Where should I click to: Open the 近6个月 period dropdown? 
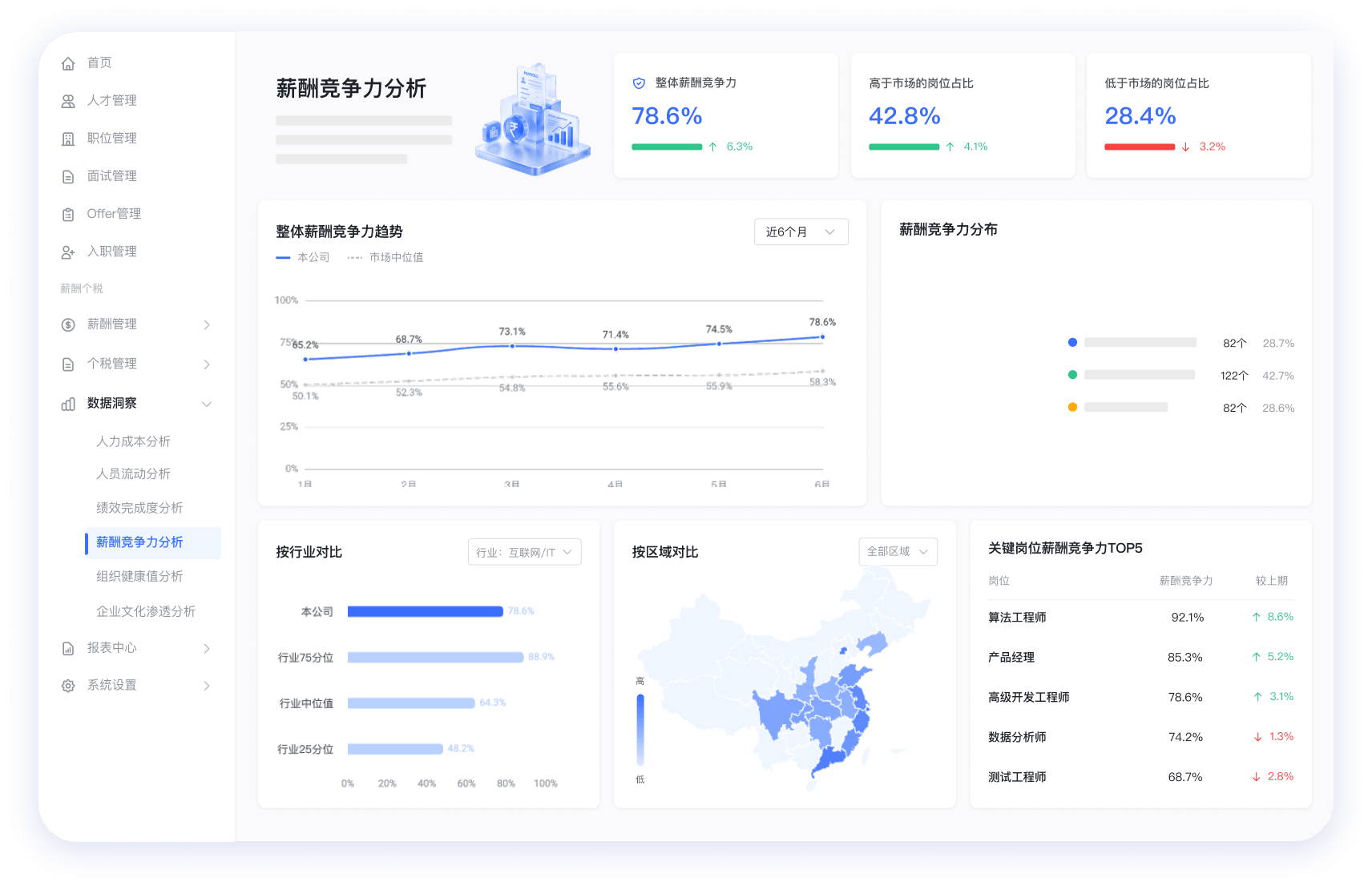coord(801,232)
